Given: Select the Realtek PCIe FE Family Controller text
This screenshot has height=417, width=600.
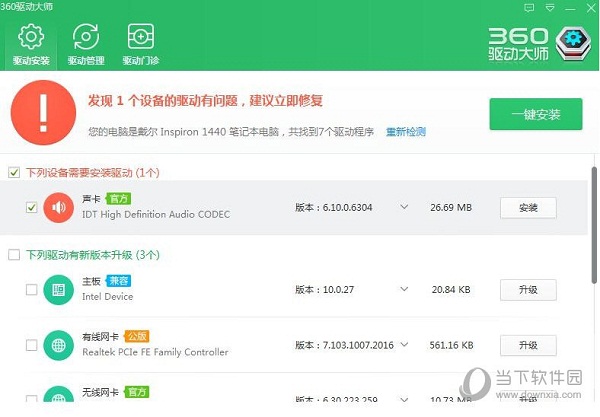Looking at the screenshot, I should tap(155, 352).
